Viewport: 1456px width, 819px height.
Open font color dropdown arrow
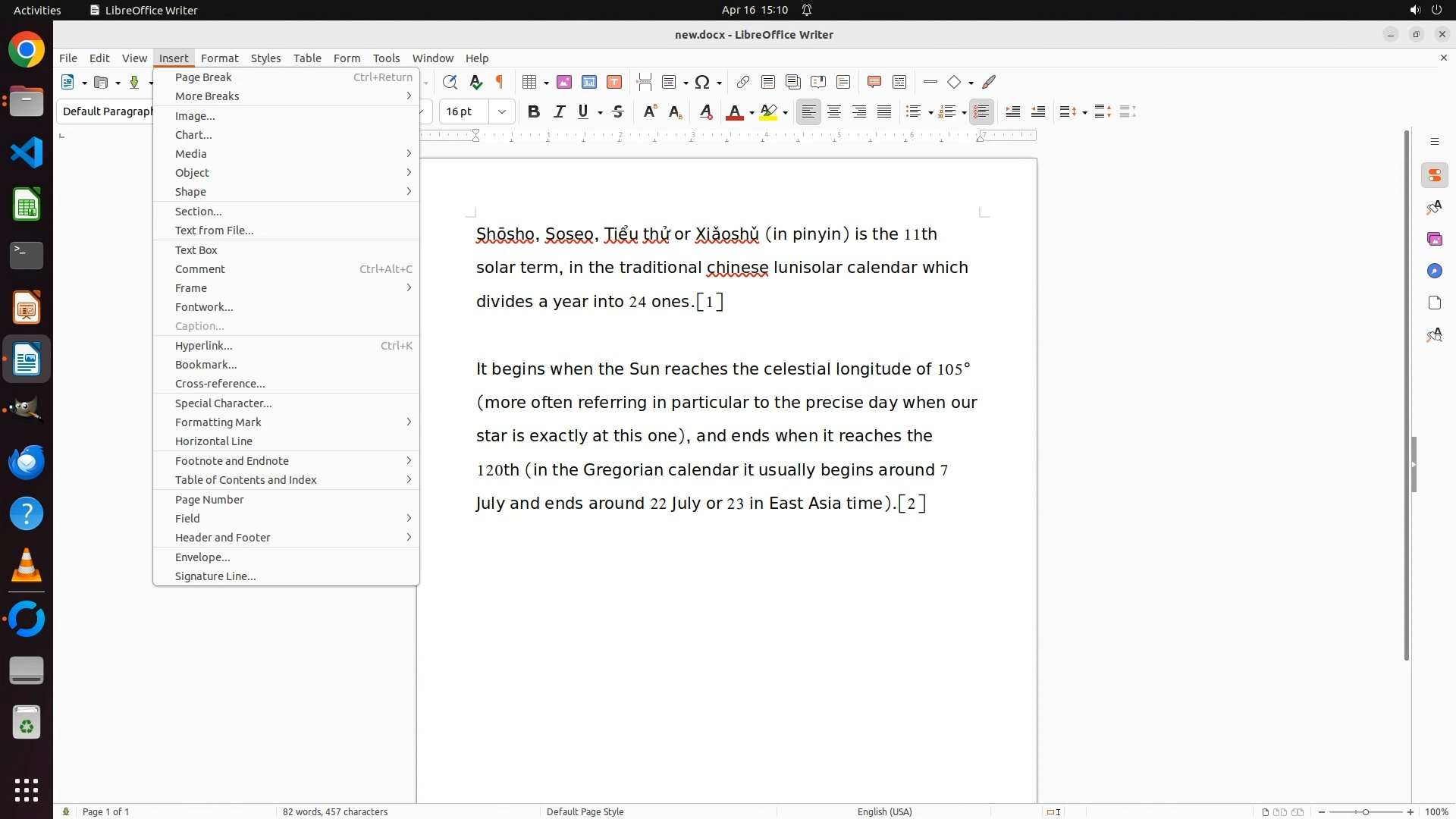(752, 112)
